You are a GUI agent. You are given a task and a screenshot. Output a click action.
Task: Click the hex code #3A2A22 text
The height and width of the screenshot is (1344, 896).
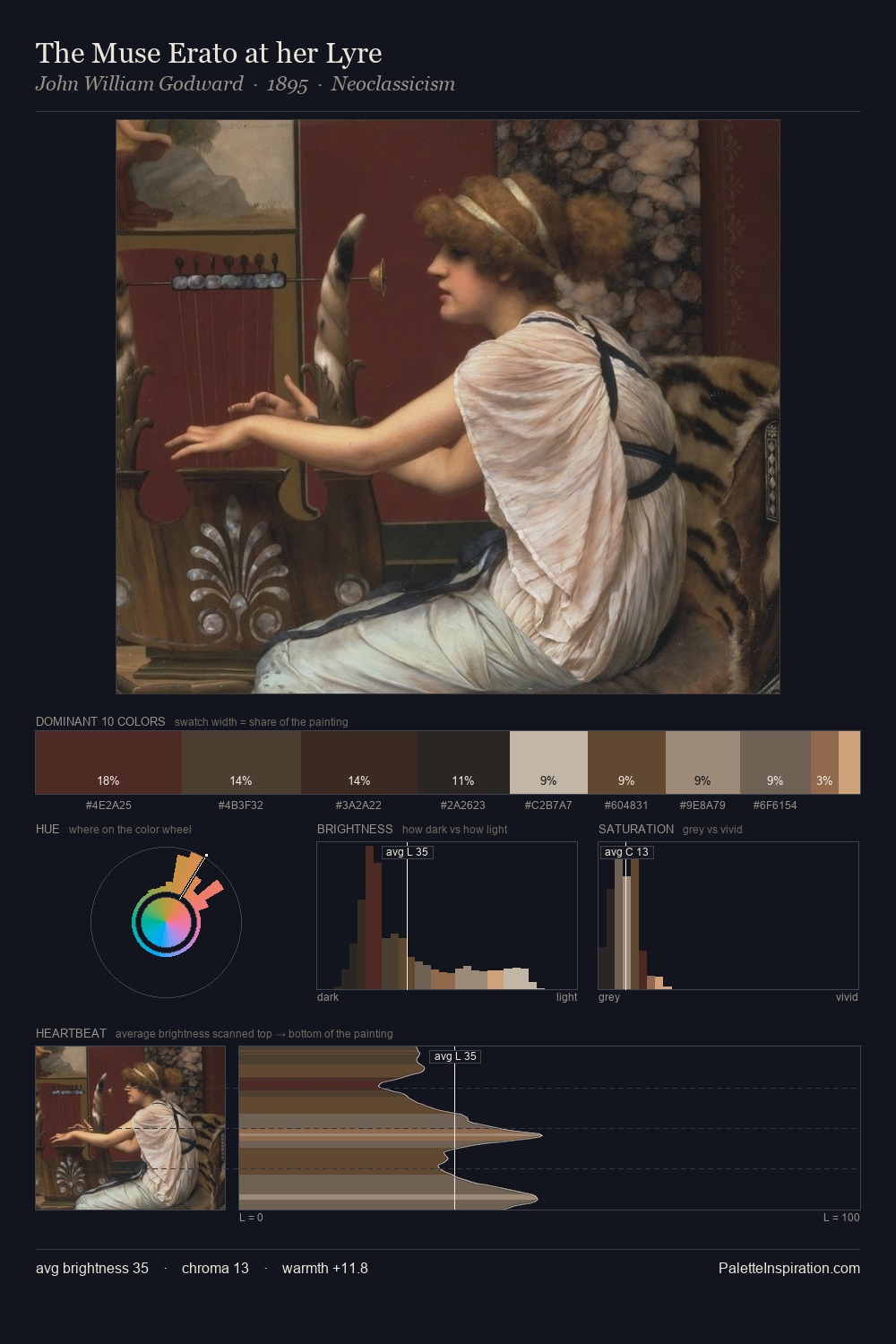(359, 805)
